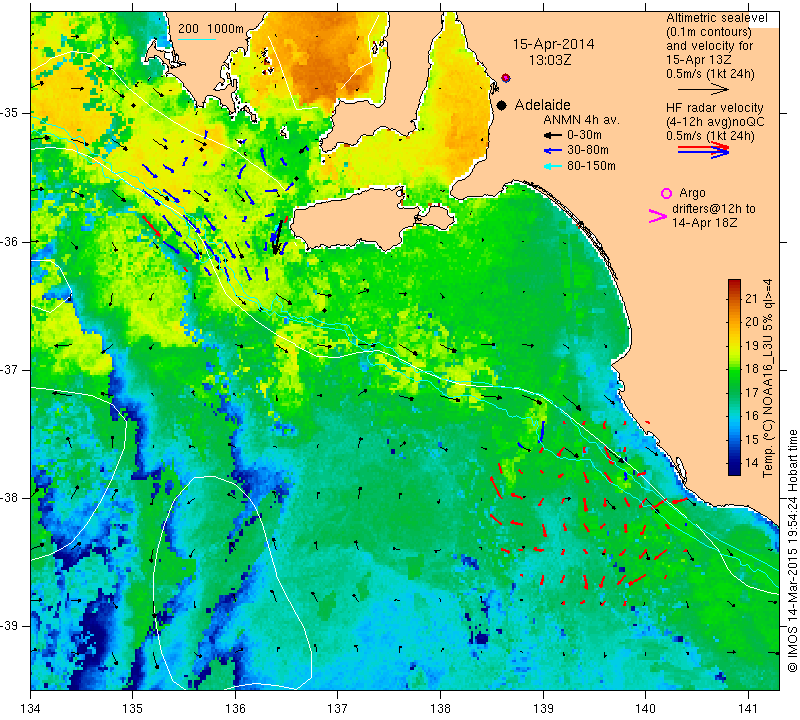This screenshot has width=800, height=720.
Task: Click the dark red top of temperature color bar
Action: pyautogui.click(x=734, y=282)
